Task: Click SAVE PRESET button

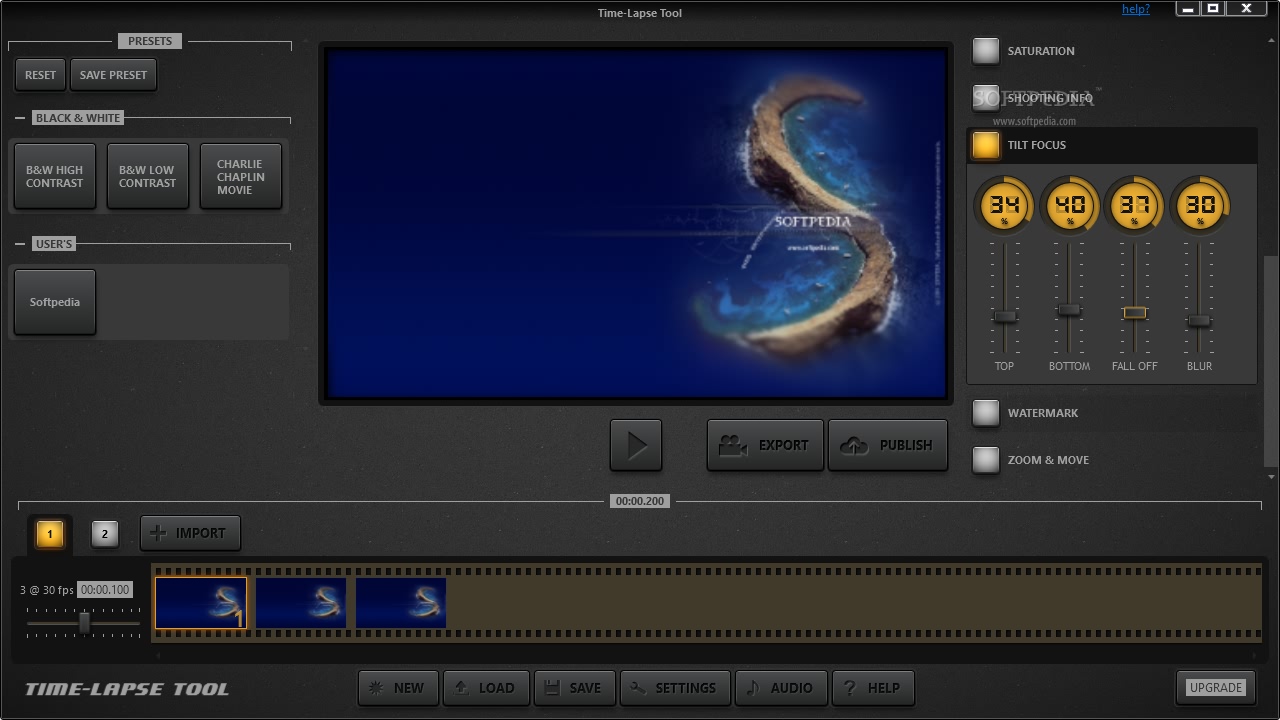Action: point(113,75)
